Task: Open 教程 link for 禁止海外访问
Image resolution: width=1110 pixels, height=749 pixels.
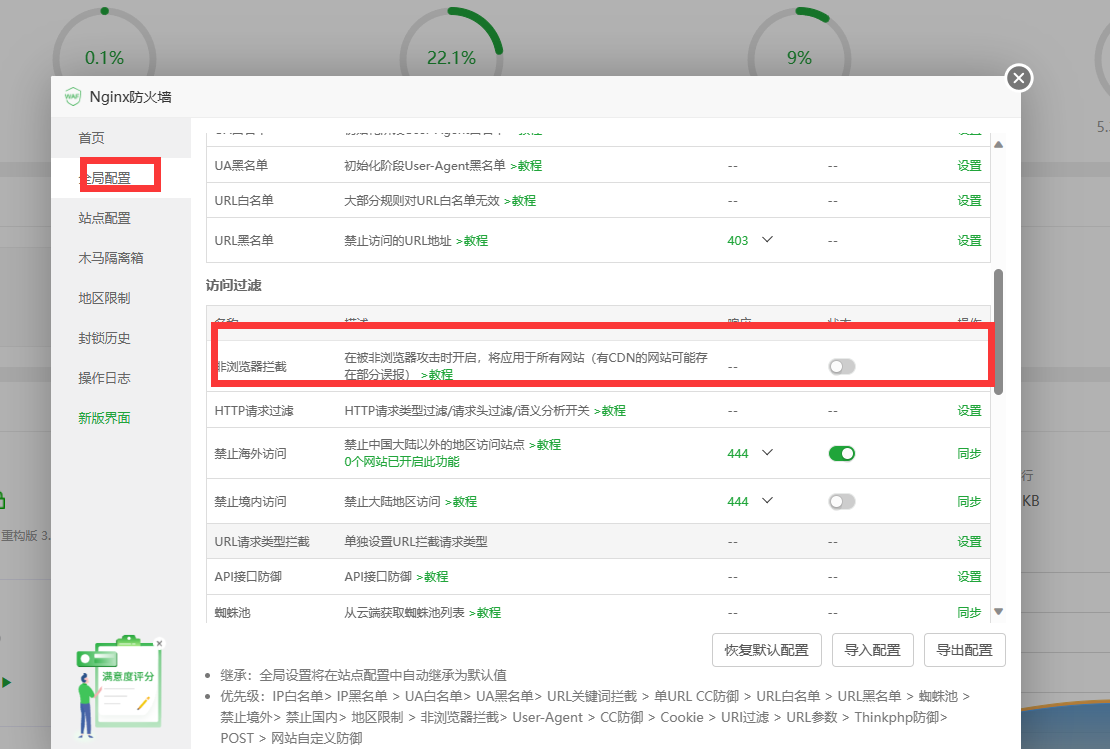Action: 545,445
